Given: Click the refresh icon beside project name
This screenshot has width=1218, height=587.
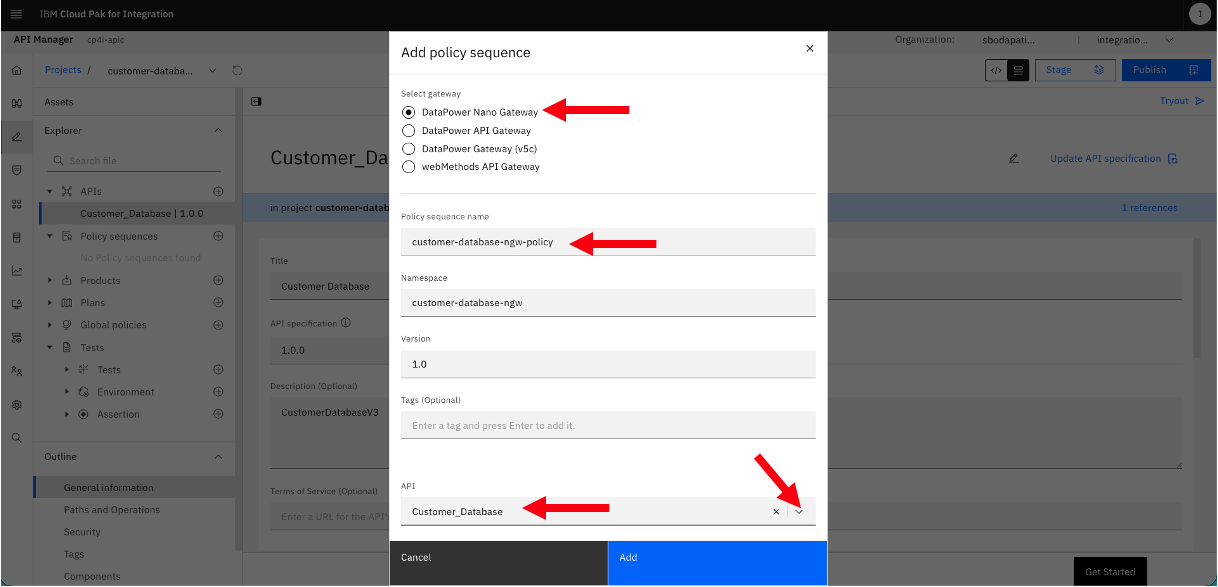Looking at the screenshot, I should point(237,71).
